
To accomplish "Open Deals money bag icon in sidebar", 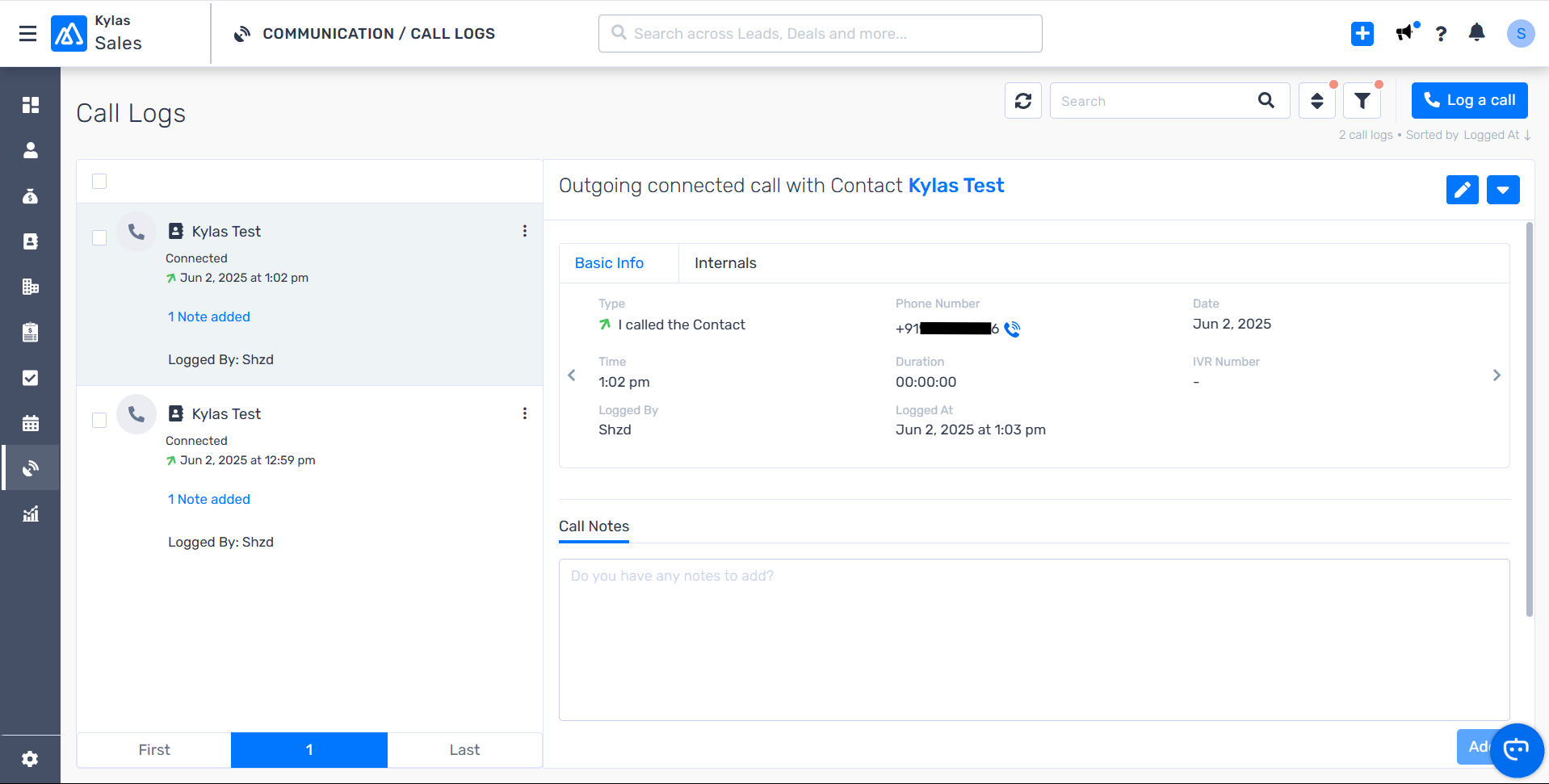I will coord(31,196).
